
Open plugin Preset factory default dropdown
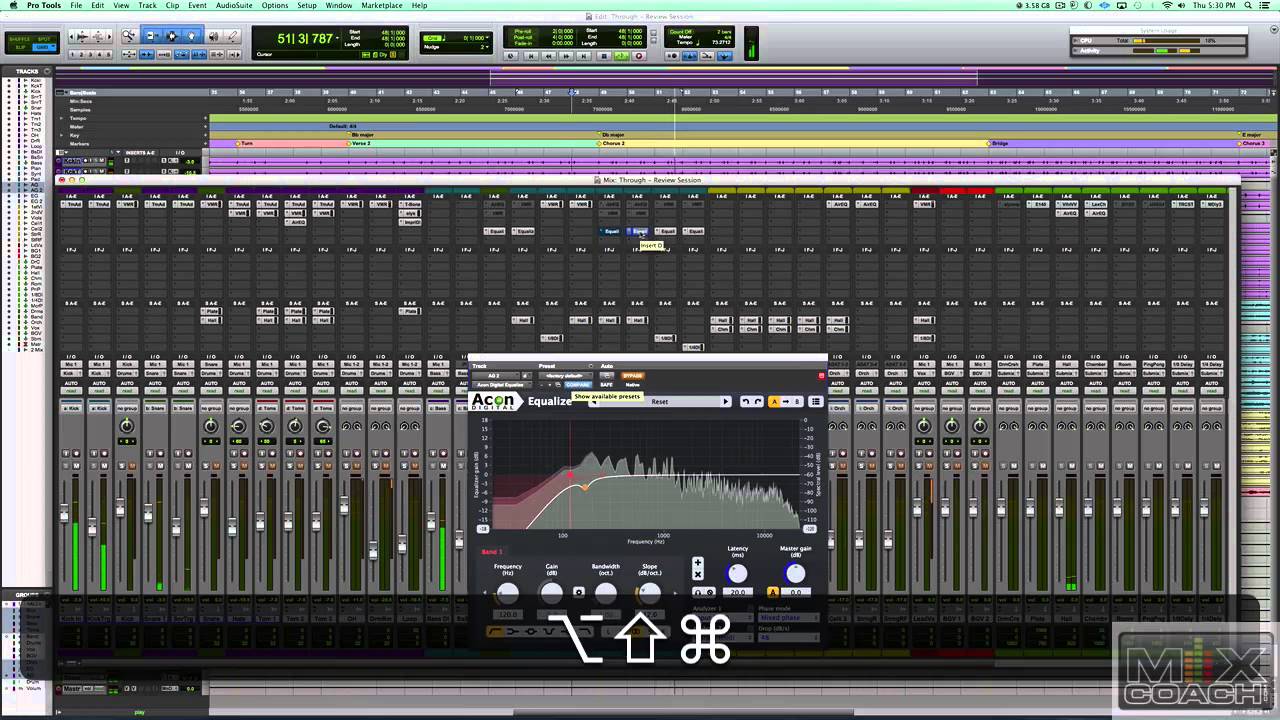click(x=565, y=376)
